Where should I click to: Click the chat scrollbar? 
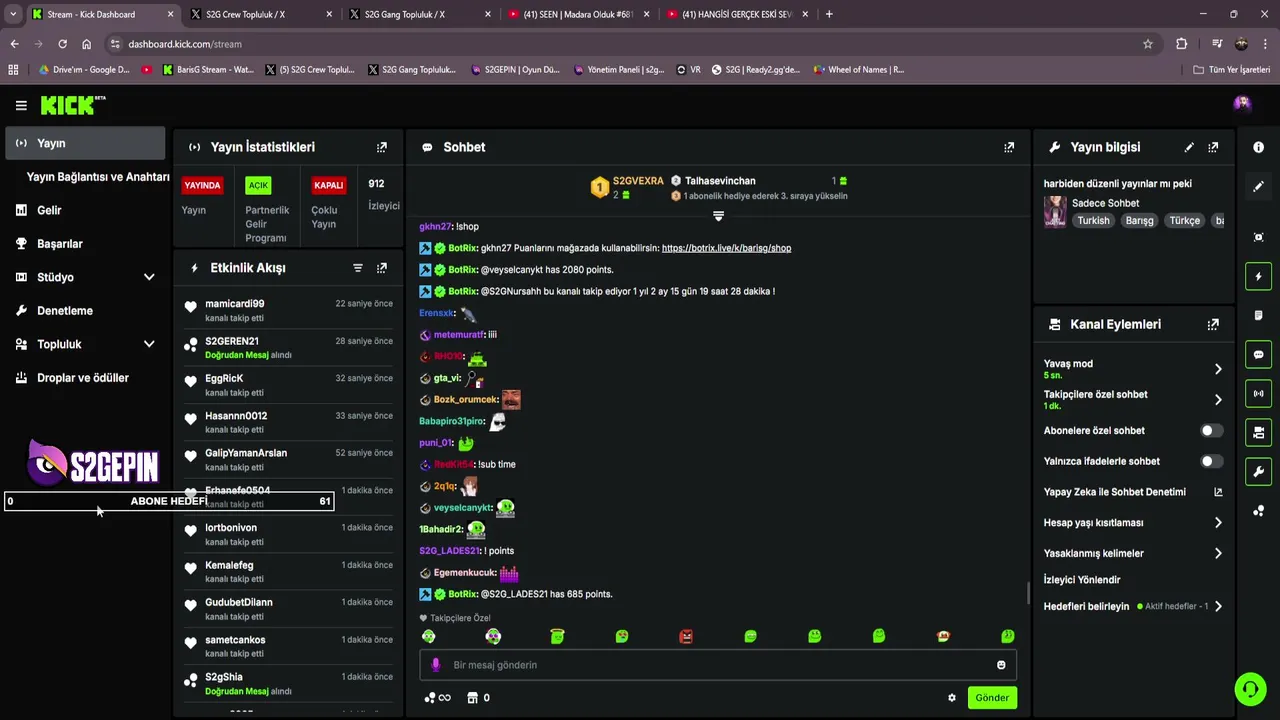tap(1029, 593)
